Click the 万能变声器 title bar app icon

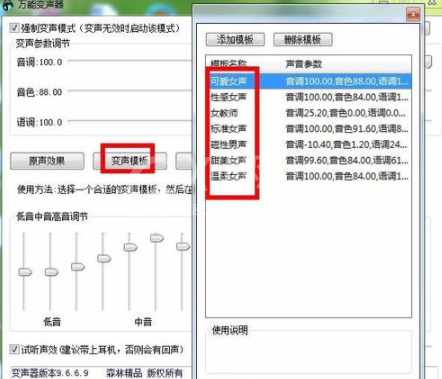8,5
